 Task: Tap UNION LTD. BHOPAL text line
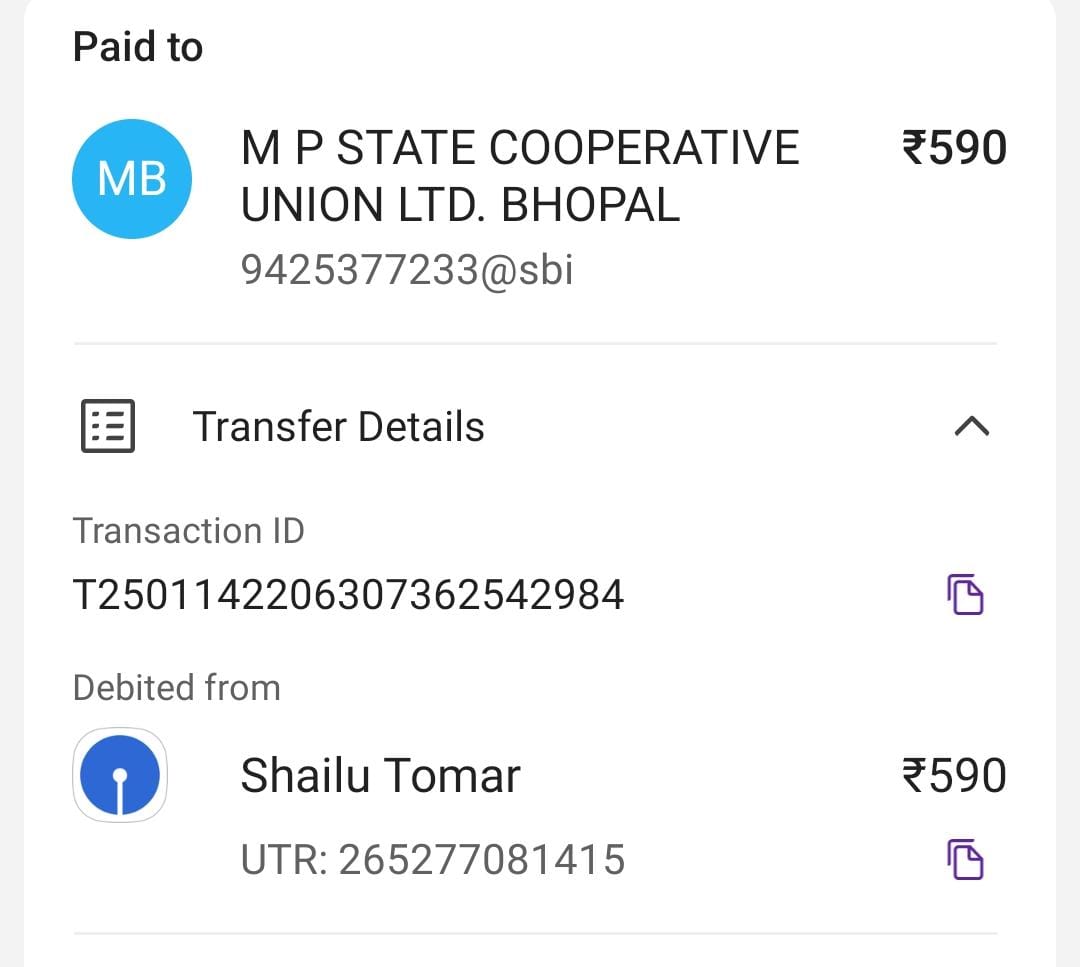[460, 205]
